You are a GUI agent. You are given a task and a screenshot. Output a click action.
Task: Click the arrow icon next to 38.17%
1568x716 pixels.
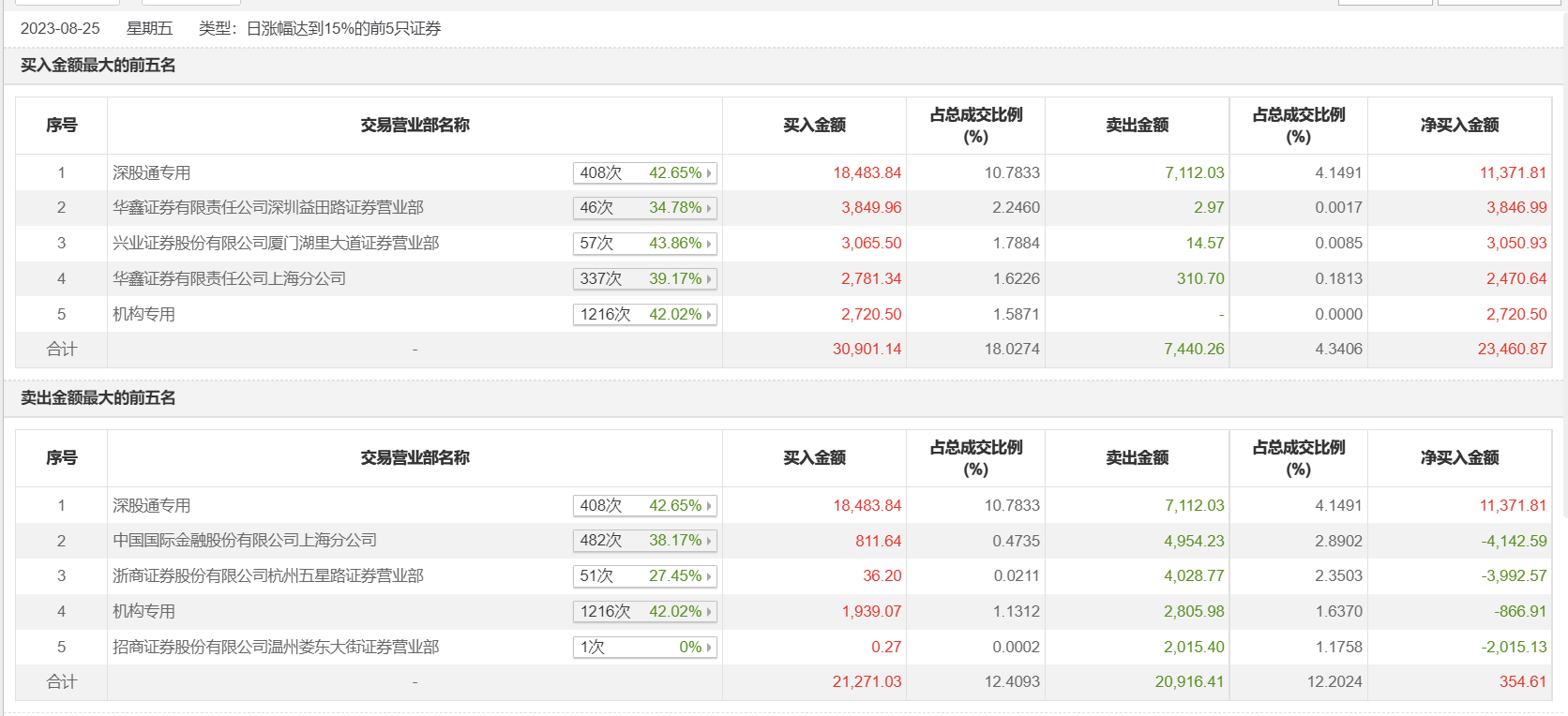tap(709, 541)
